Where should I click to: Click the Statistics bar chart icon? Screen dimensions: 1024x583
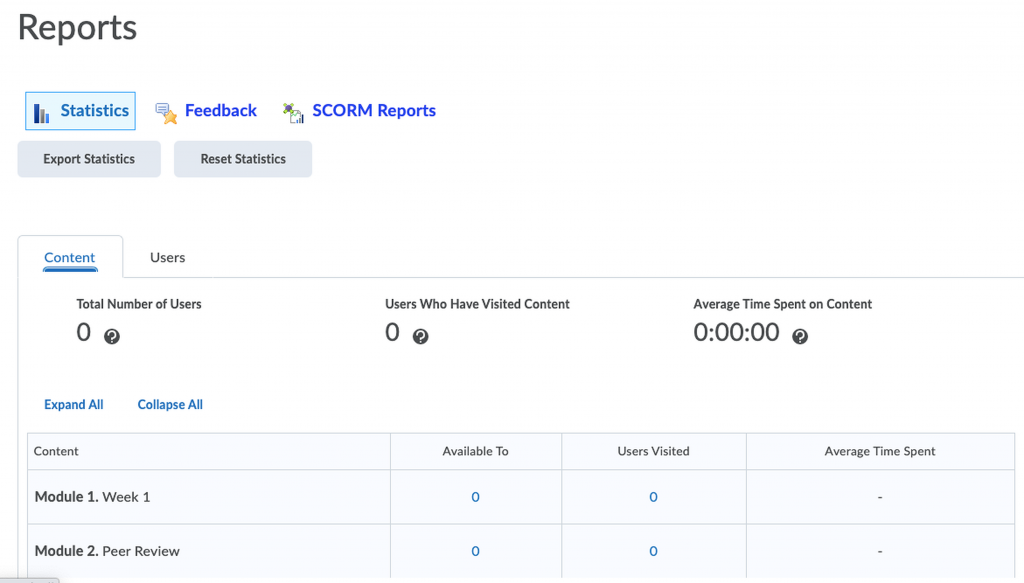click(41, 113)
